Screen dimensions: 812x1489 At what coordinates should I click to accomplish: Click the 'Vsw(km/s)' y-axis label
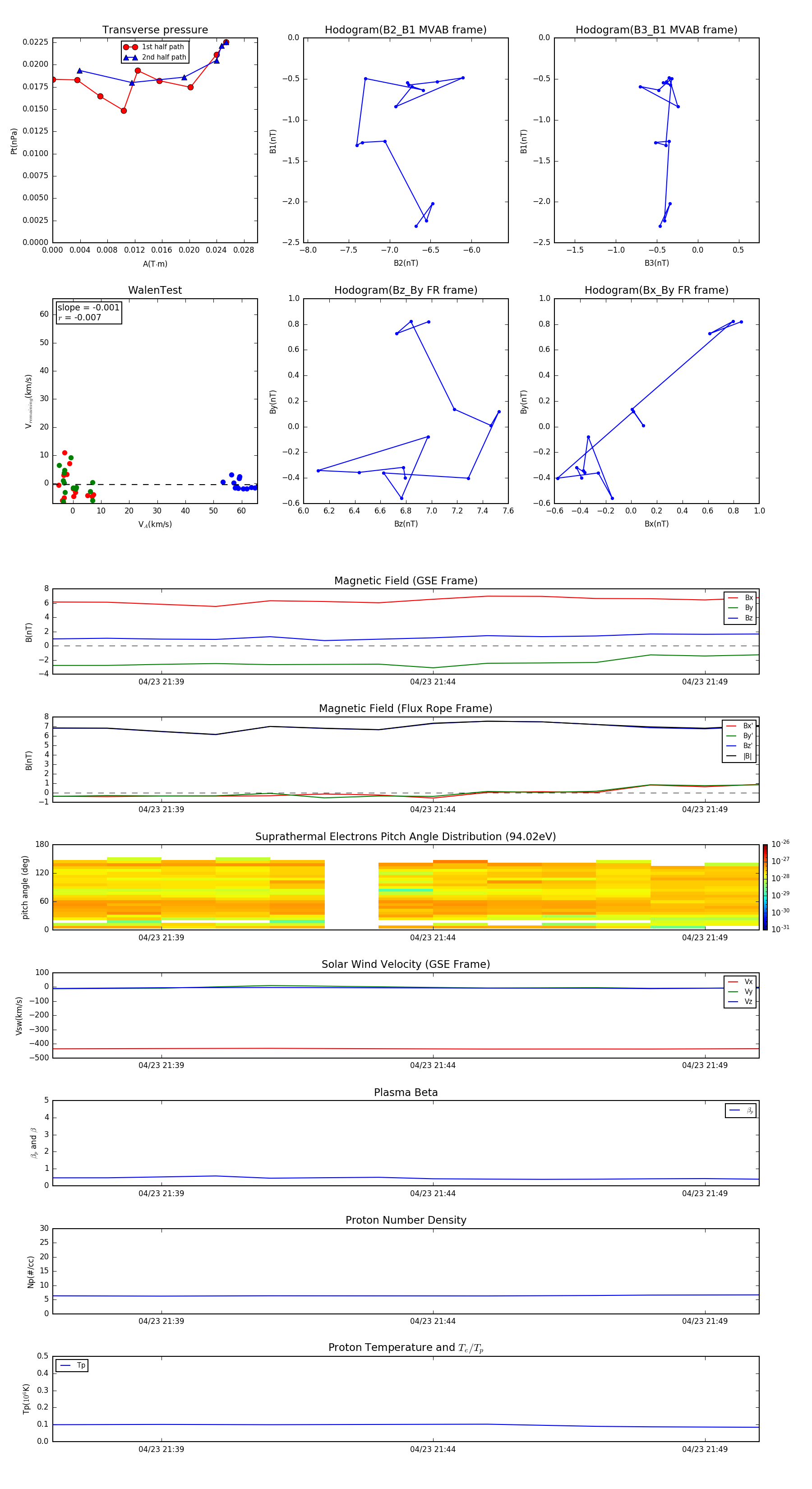pos(19,1016)
